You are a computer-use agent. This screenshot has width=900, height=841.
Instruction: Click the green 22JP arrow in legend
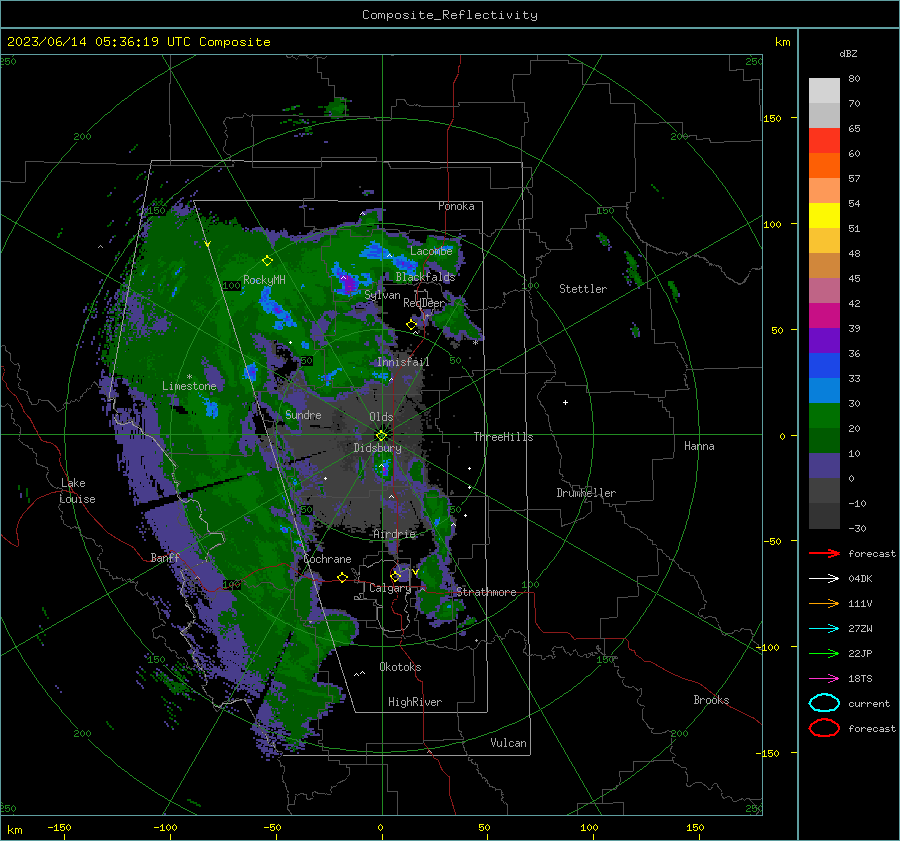[824, 653]
